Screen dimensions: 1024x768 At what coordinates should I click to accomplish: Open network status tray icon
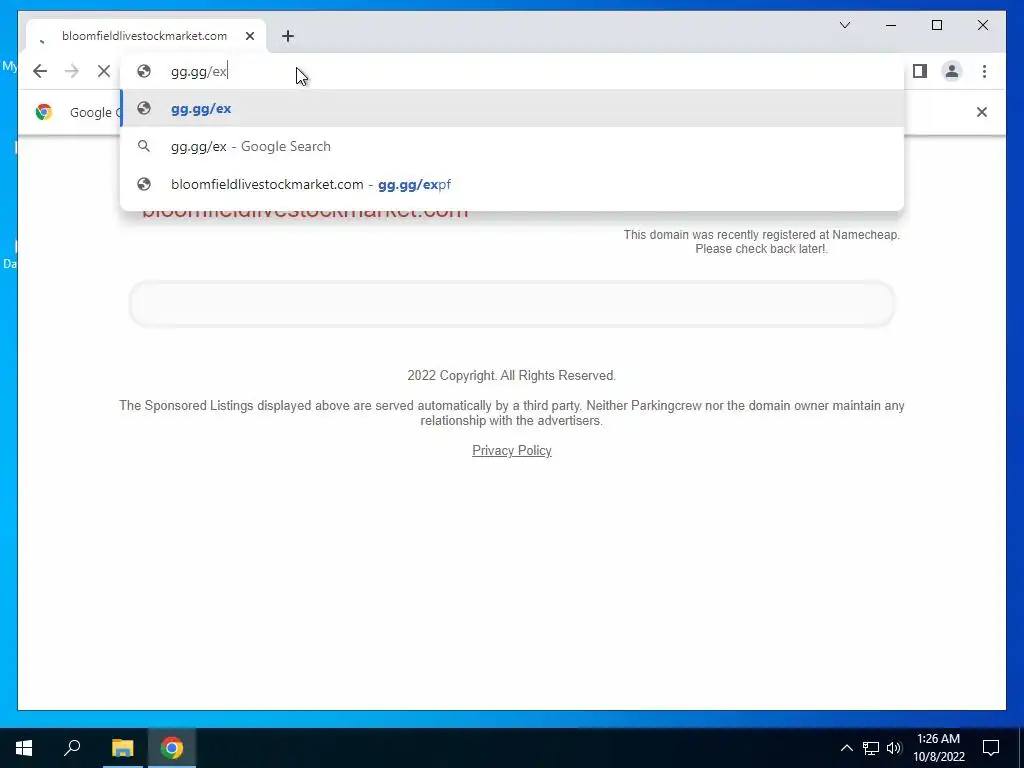click(871, 748)
